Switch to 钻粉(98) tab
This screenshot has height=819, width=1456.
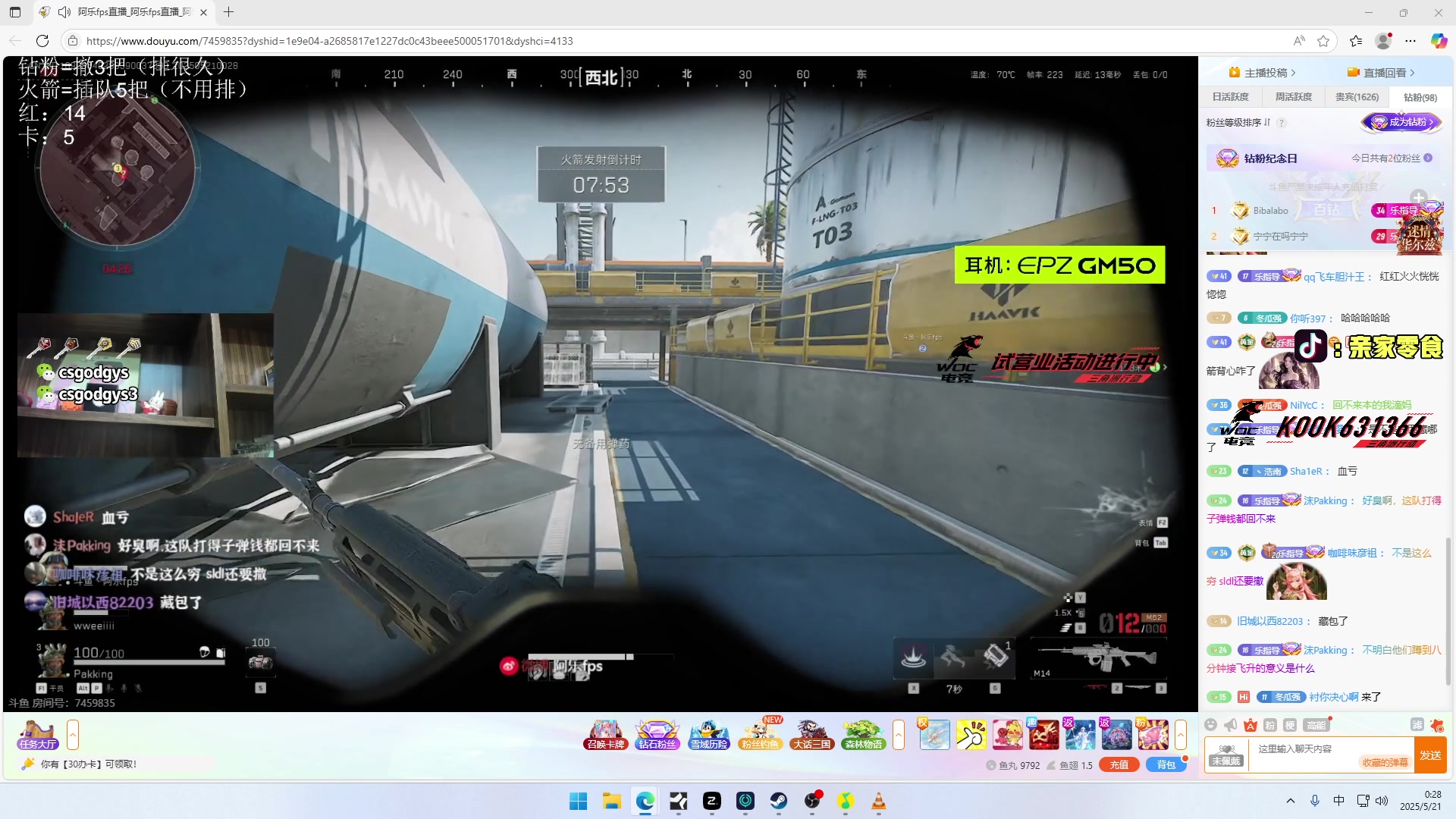coord(1420,97)
